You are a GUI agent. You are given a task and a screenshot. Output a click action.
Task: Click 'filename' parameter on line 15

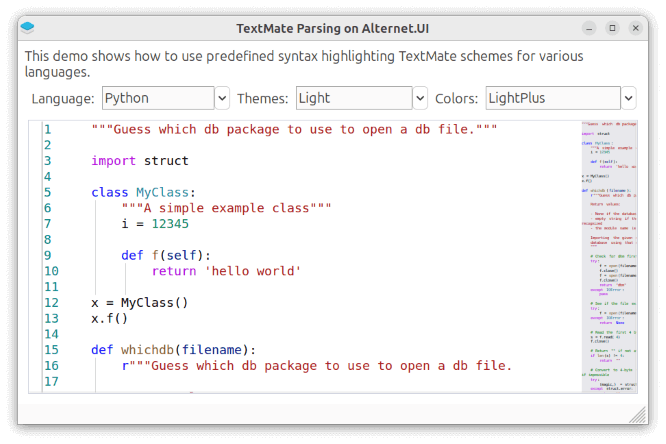click(x=212, y=350)
